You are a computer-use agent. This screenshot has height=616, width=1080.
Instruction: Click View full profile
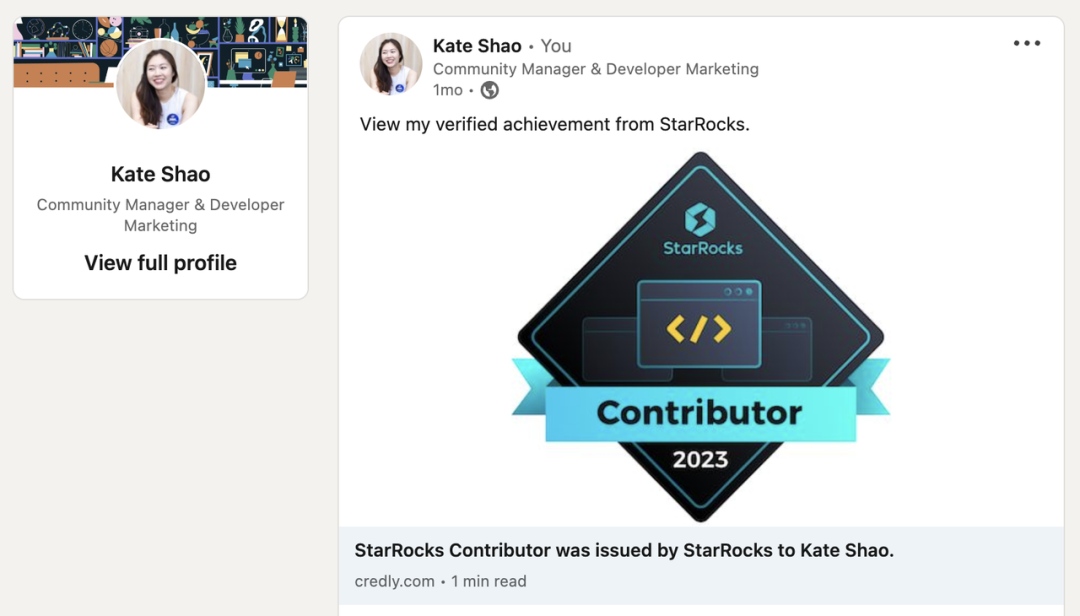point(160,263)
